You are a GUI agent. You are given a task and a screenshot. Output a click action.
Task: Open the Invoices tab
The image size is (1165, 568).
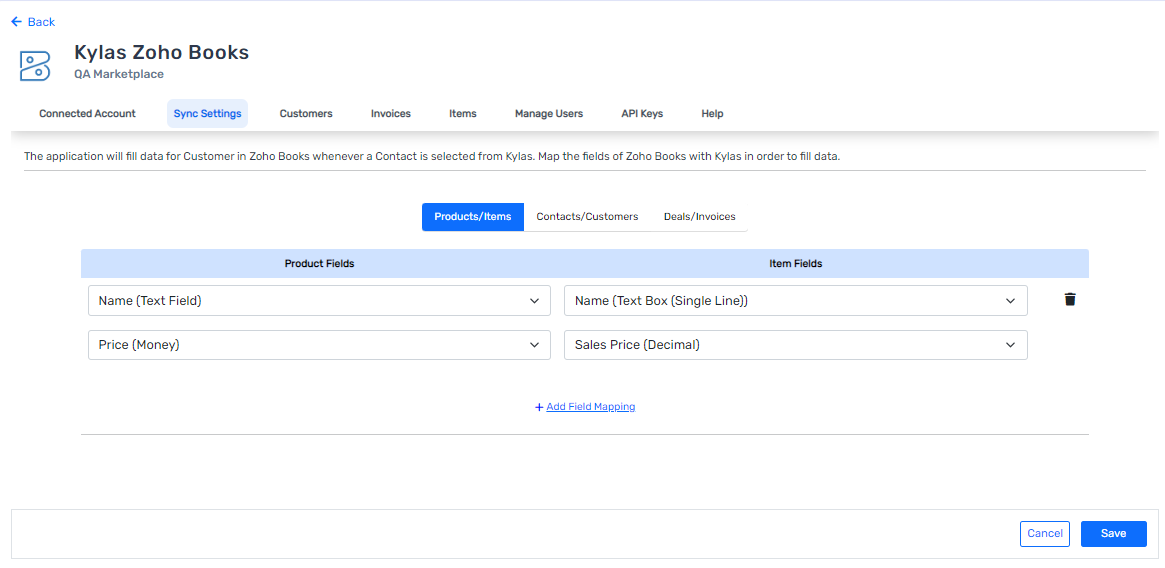pos(391,114)
